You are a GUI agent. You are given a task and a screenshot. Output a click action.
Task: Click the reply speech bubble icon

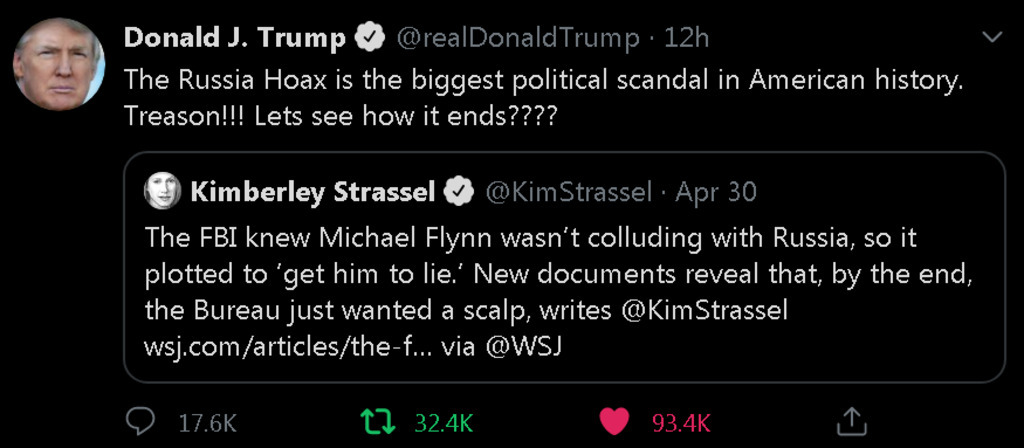coord(140,421)
